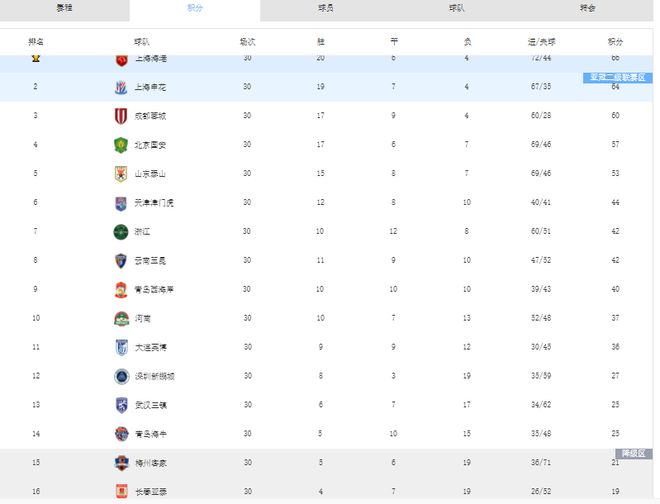660x504 pixels.
Task: Open the Chengdu Rongcheng (成都蓉城) badge icon
Action: pyautogui.click(x=121, y=116)
